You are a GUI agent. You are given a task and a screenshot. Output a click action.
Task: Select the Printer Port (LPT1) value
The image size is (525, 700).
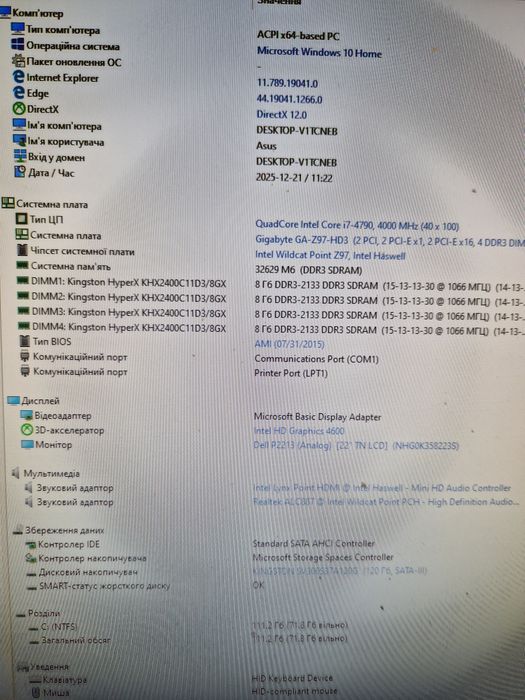click(291, 373)
